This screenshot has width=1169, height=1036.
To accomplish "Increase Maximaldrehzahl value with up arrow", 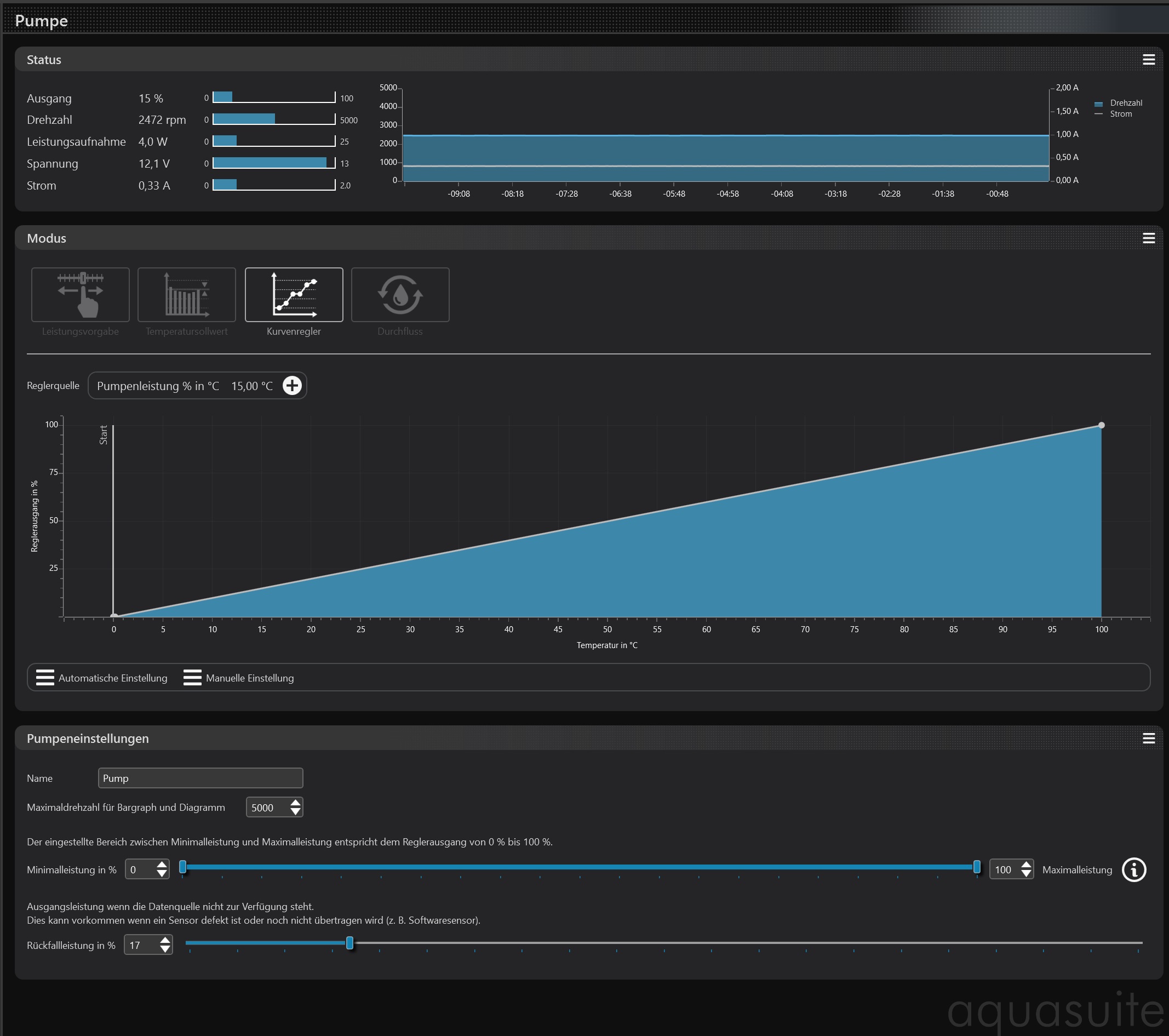I will 295,803.
